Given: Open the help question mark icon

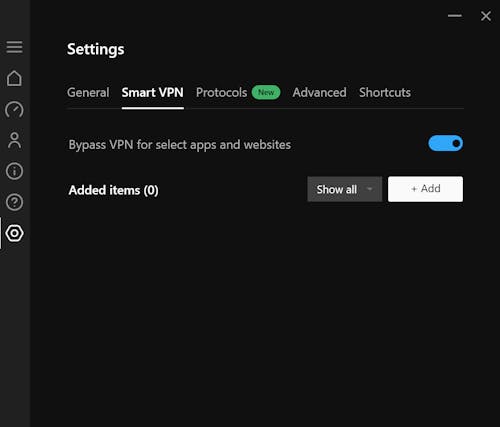Looking at the screenshot, I should [14, 202].
